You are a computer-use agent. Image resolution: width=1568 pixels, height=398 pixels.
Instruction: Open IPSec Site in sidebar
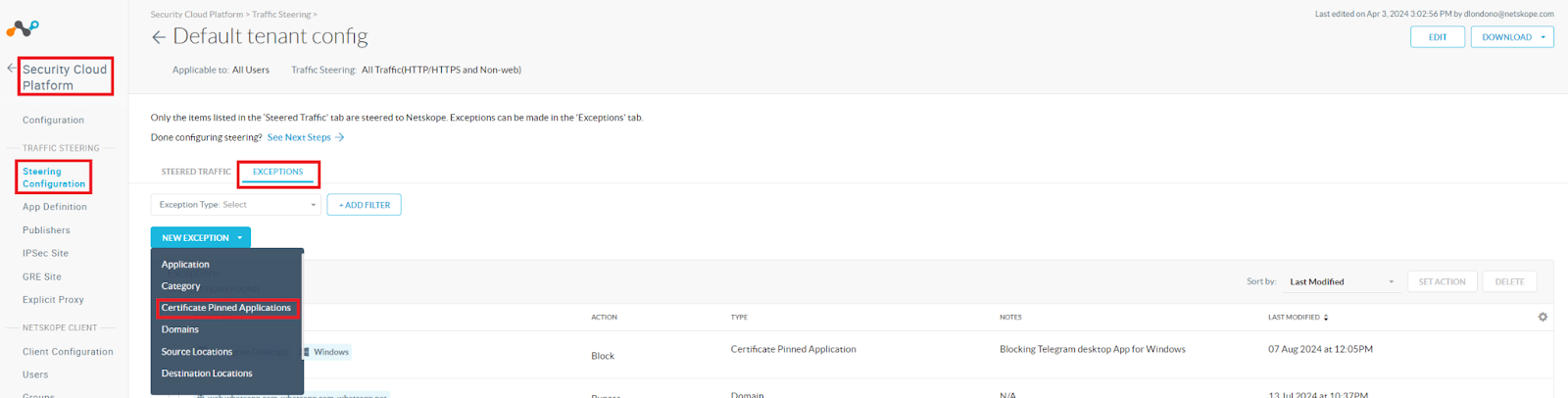coord(45,253)
